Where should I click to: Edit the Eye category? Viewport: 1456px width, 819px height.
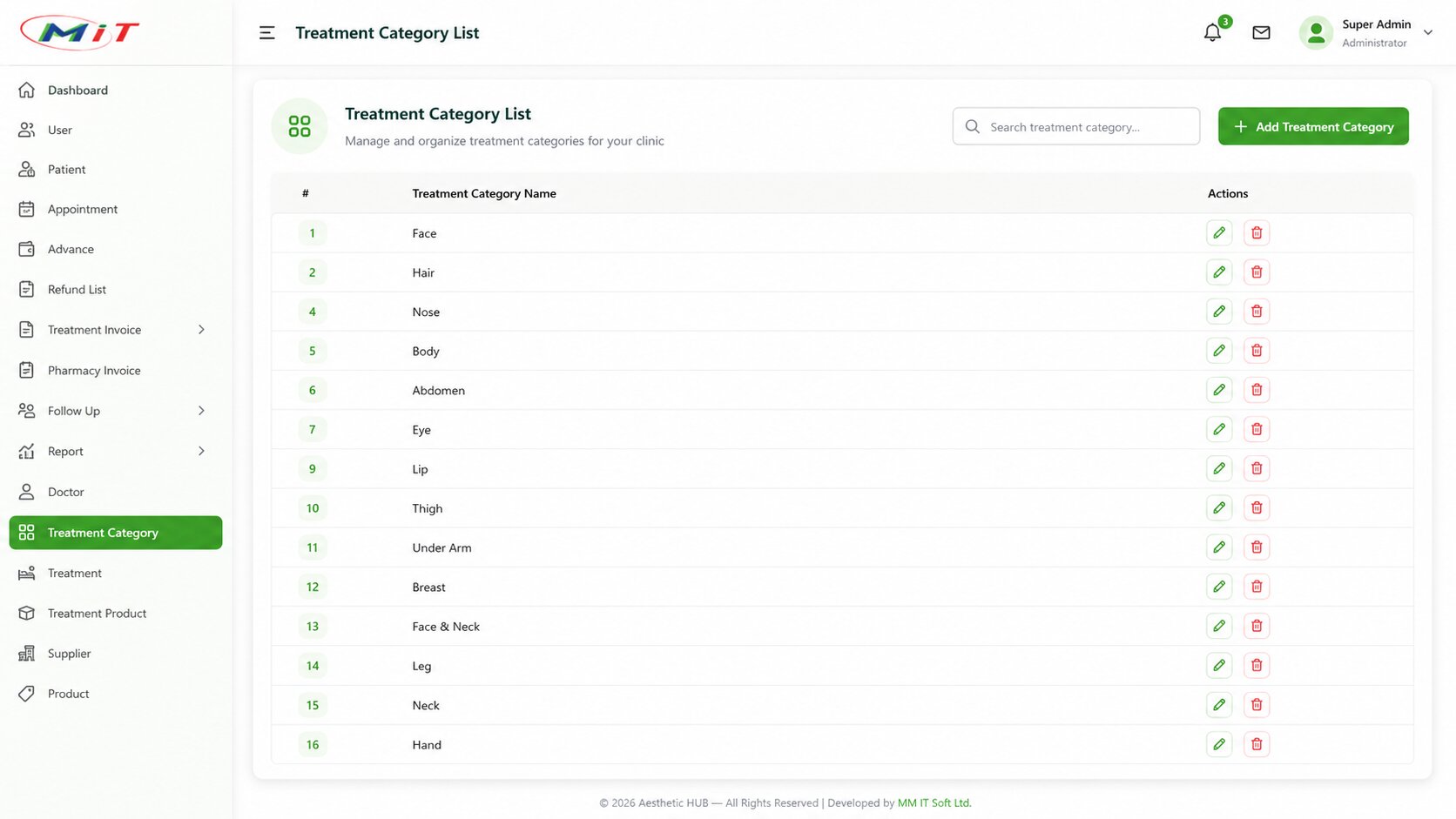1219,429
